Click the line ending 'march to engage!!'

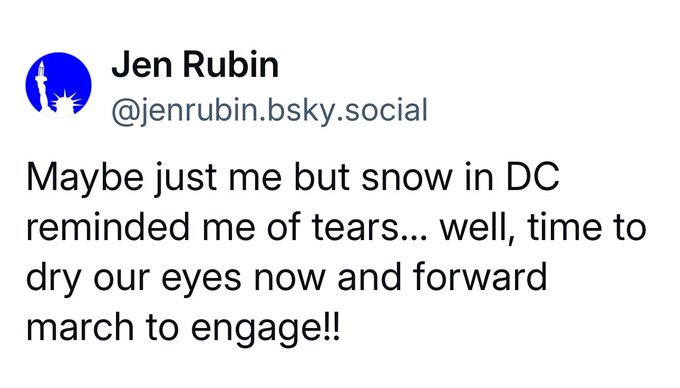coord(184,328)
